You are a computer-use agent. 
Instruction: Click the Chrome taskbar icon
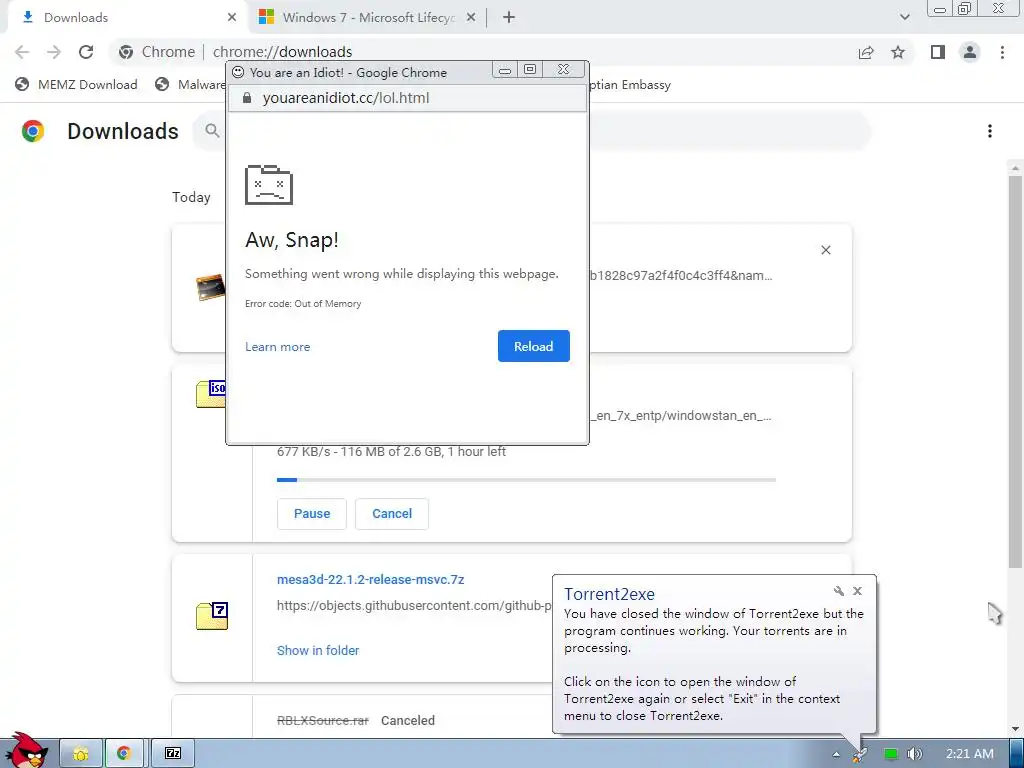pyautogui.click(x=124, y=754)
